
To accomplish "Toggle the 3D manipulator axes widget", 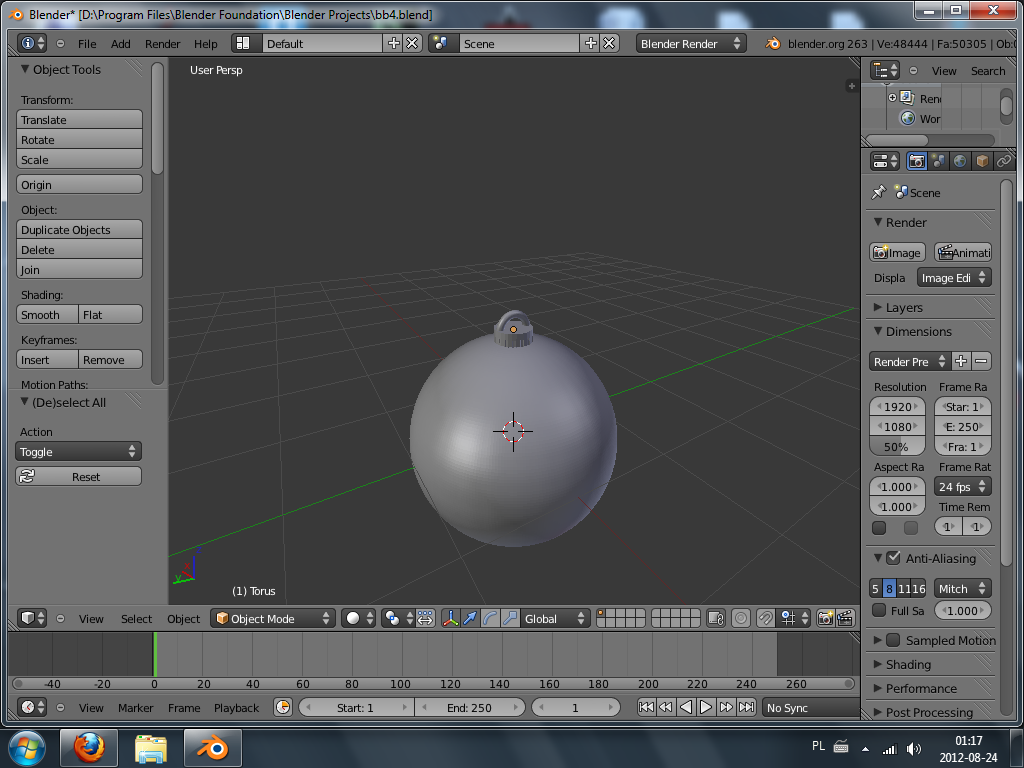I will [x=451, y=618].
